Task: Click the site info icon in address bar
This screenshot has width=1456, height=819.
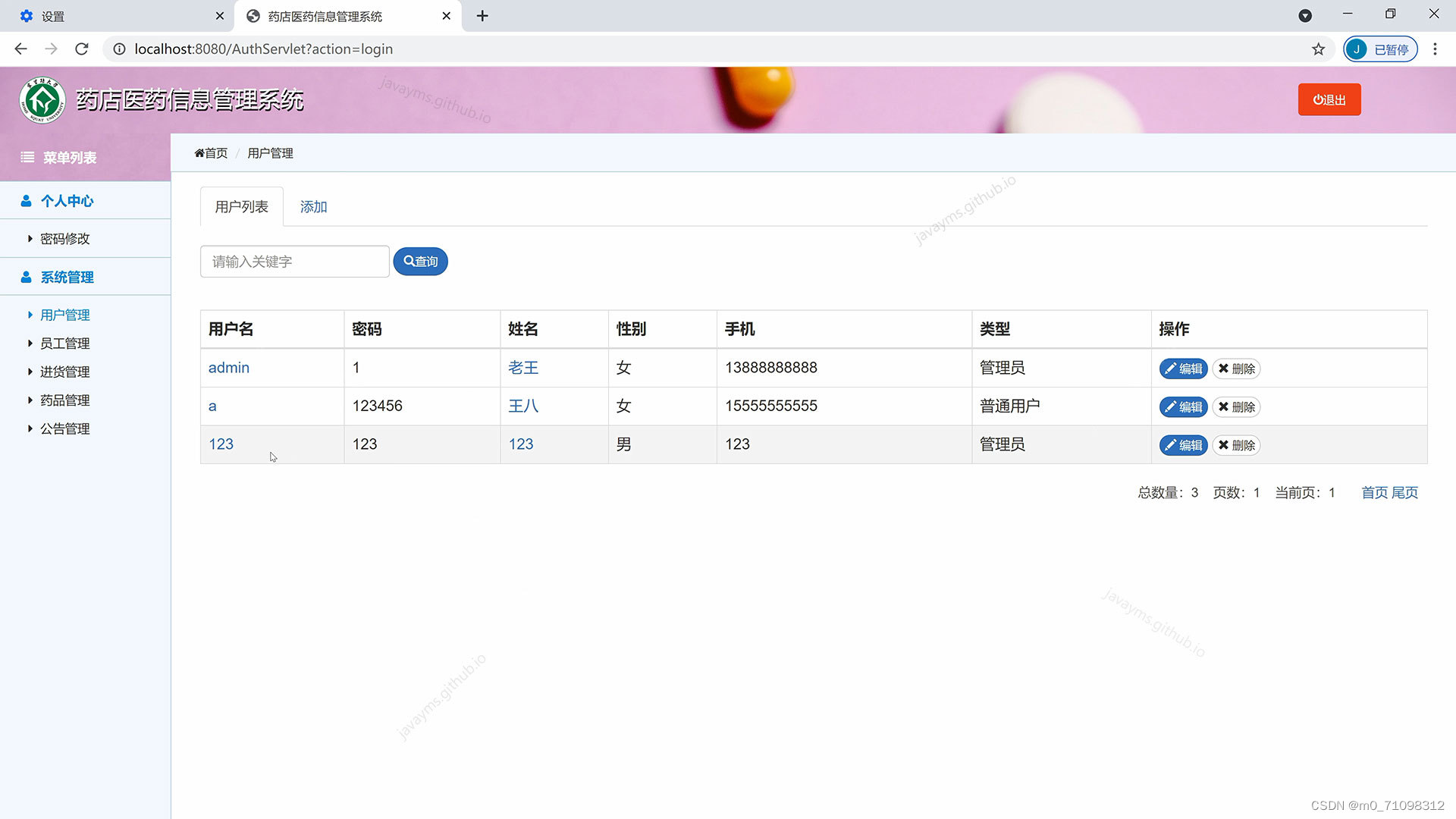Action: point(119,49)
